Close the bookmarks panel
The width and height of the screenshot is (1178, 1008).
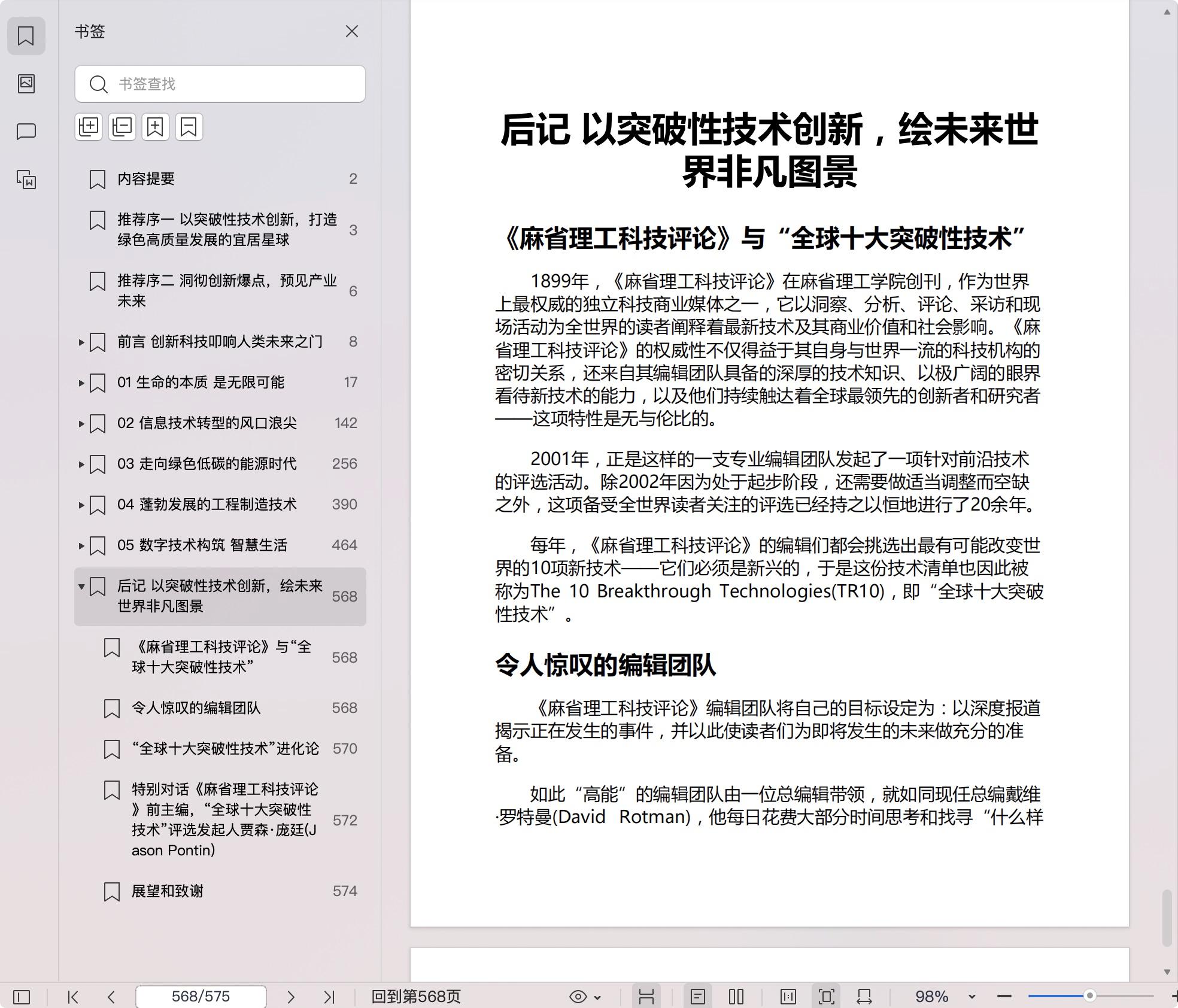point(352,31)
